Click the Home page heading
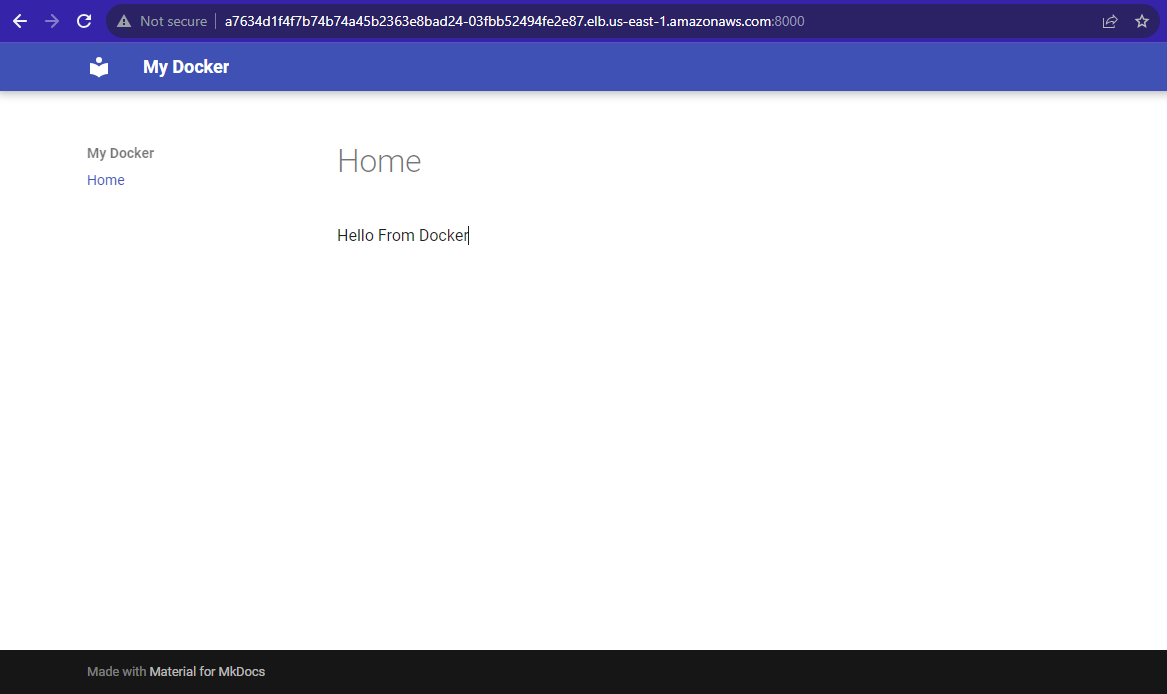This screenshot has height=694, width=1167. pyautogui.click(x=379, y=161)
